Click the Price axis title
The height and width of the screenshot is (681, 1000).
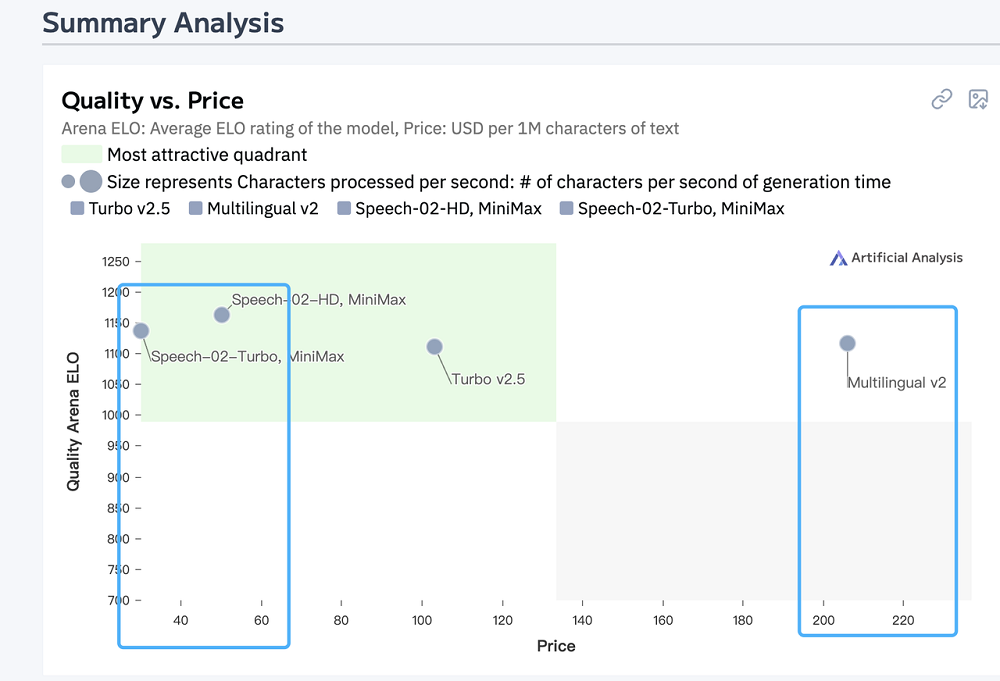point(556,646)
